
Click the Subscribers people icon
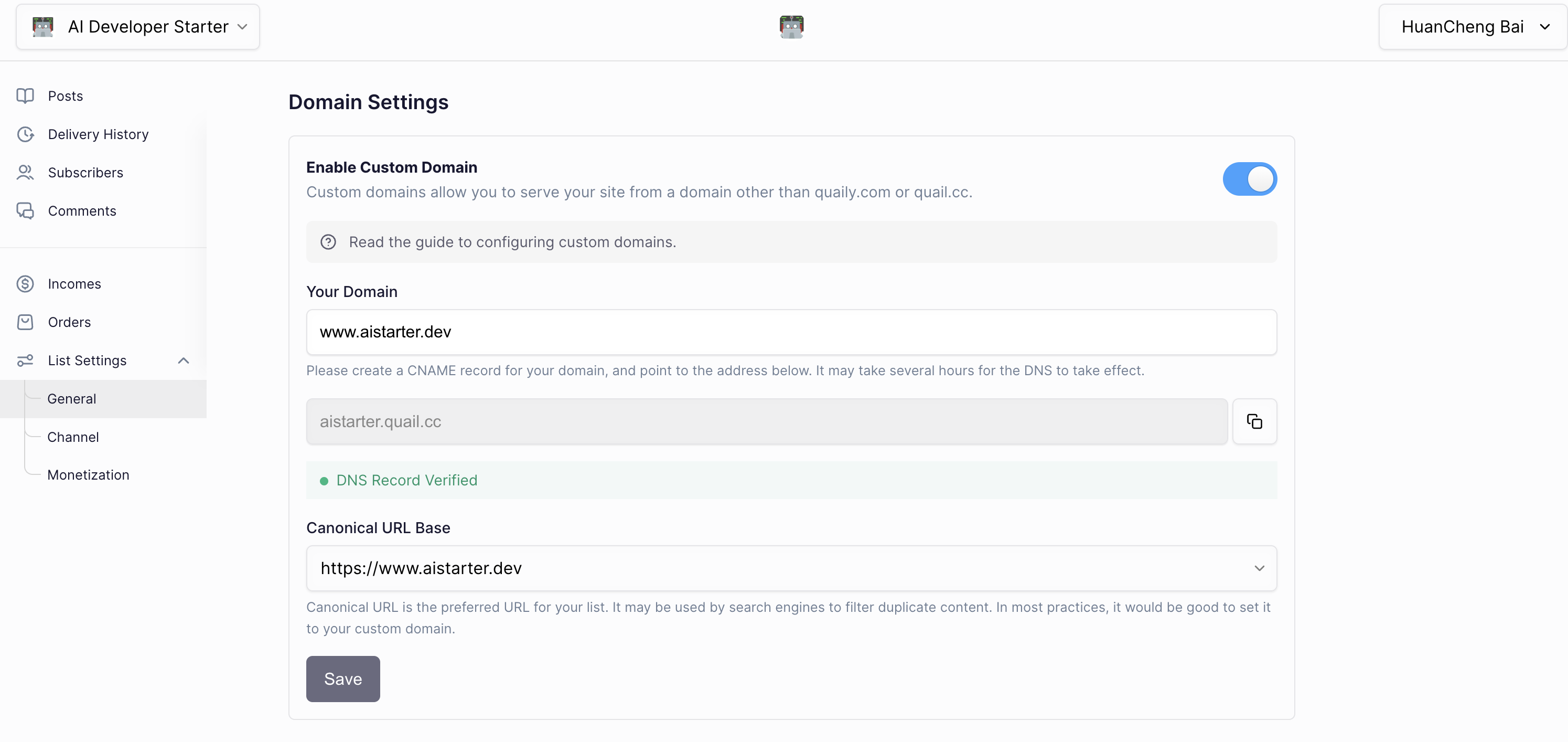point(25,173)
